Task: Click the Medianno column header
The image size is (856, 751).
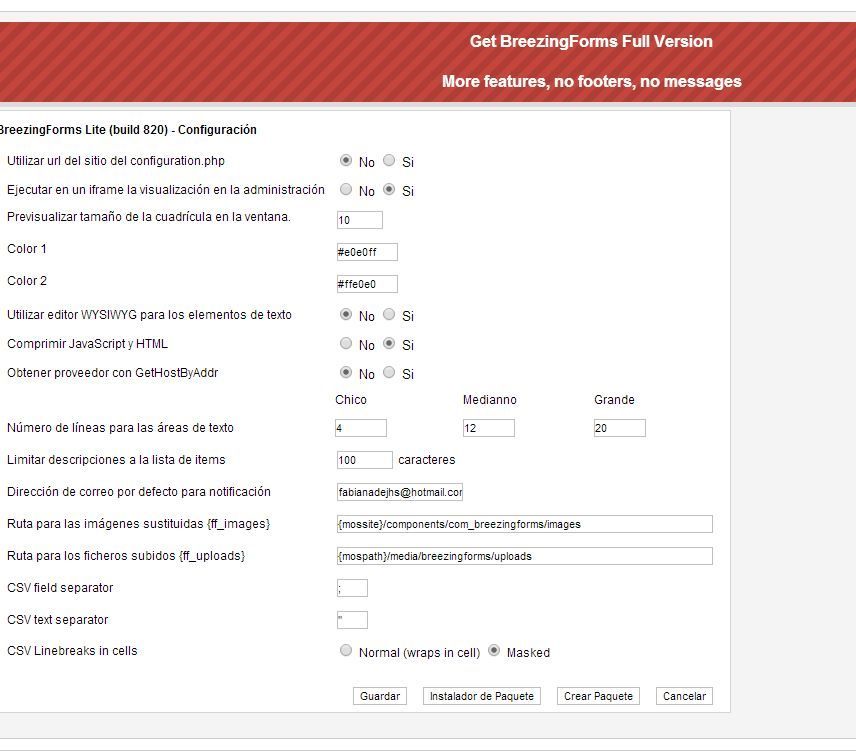Action: pyautogui.click(x=490, y=400)
